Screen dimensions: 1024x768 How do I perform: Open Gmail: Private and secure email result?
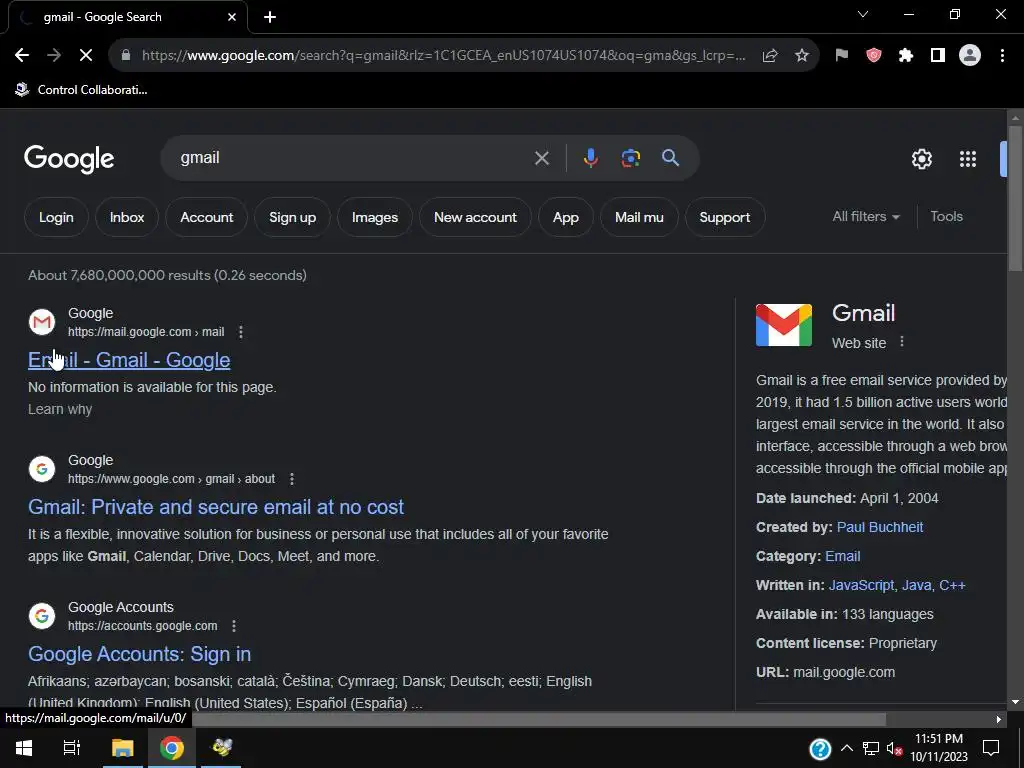pyautogui.click(x=216, y=507)
